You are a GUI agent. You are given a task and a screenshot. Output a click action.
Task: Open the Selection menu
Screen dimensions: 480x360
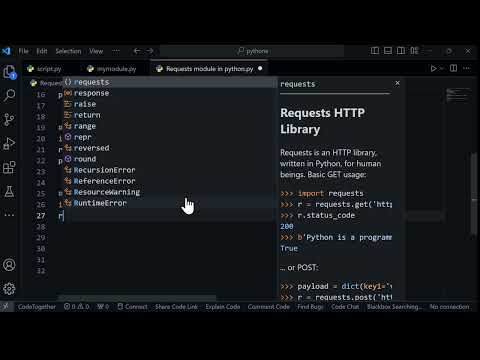coord(68,51)
